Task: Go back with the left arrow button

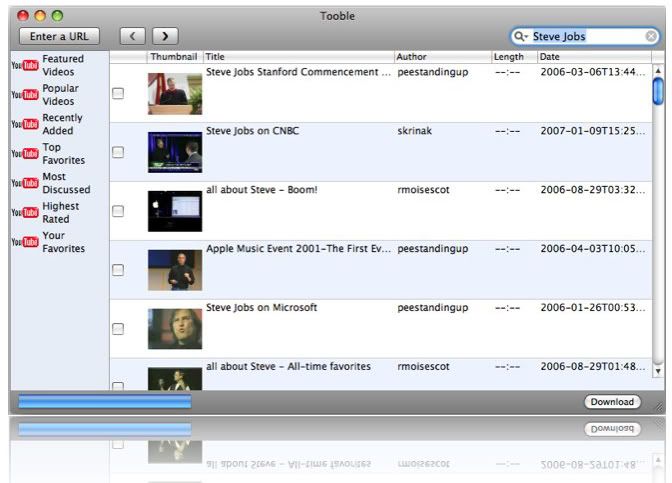Action: click(132, 36)
